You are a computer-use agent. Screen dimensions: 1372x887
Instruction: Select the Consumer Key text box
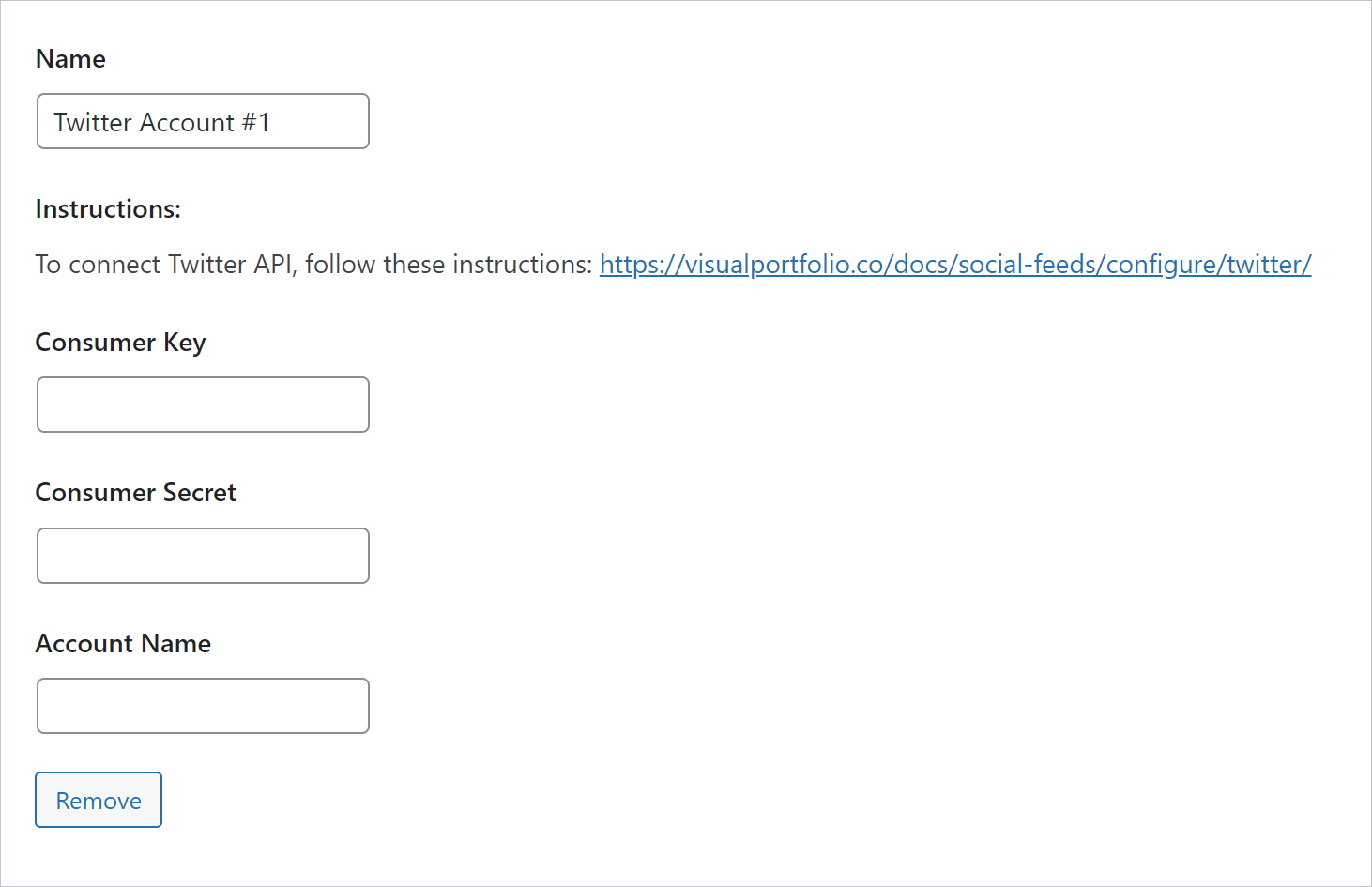point(203,405)
